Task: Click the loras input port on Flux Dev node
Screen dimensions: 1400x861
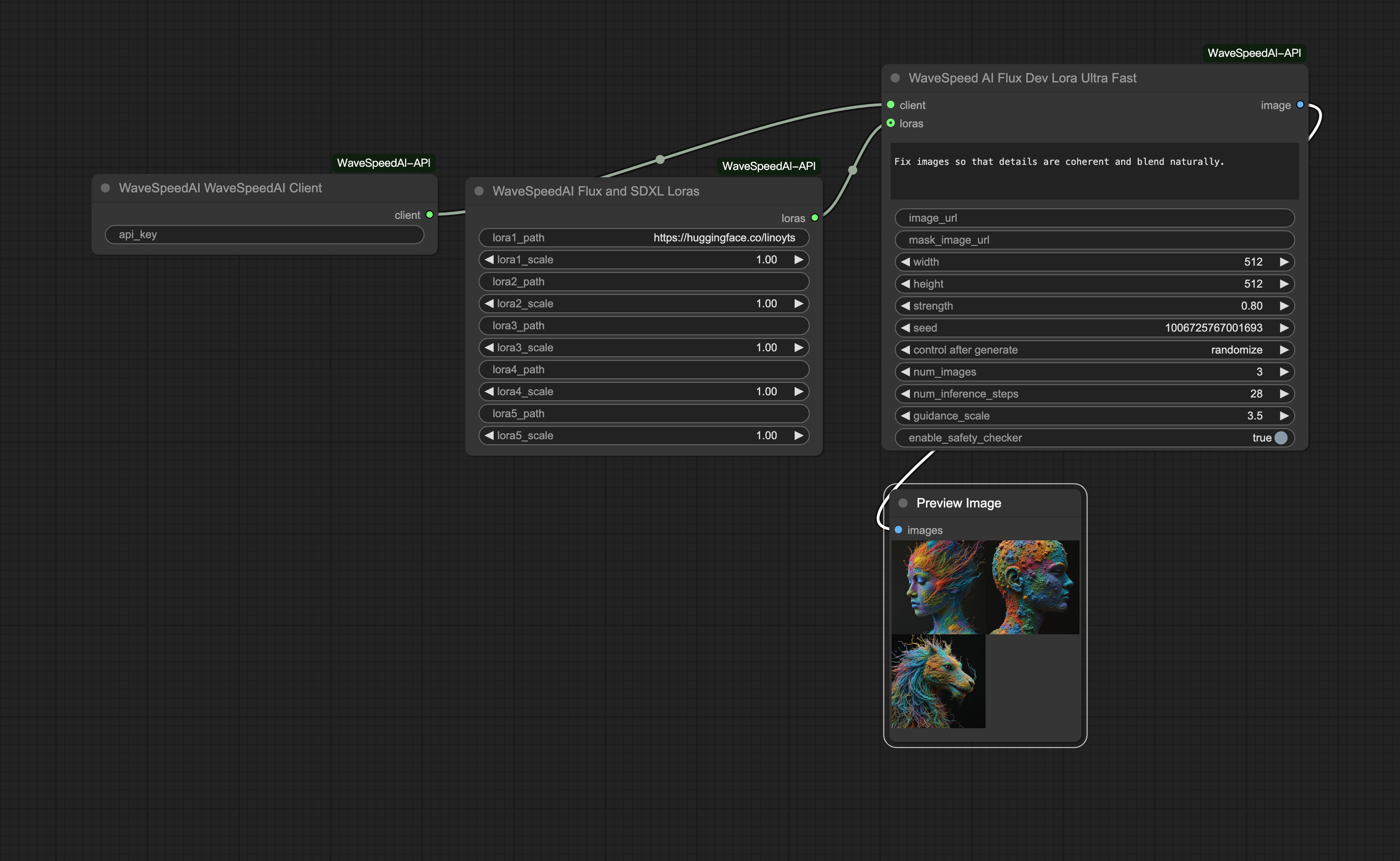Action: point(891,123)
